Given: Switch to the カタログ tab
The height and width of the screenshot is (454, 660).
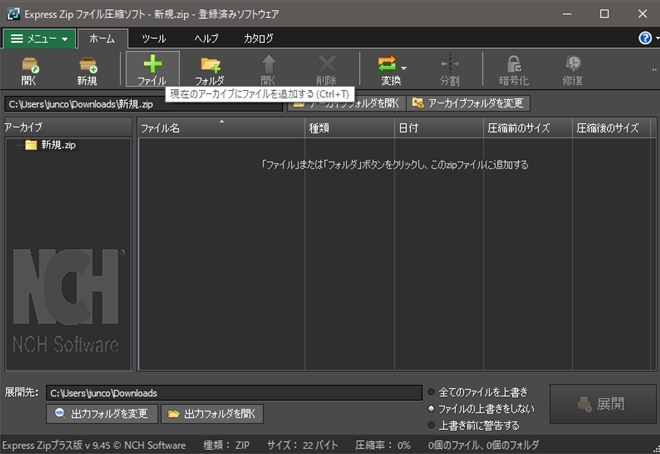Looking at the screenshot, I should pos(258,39).
